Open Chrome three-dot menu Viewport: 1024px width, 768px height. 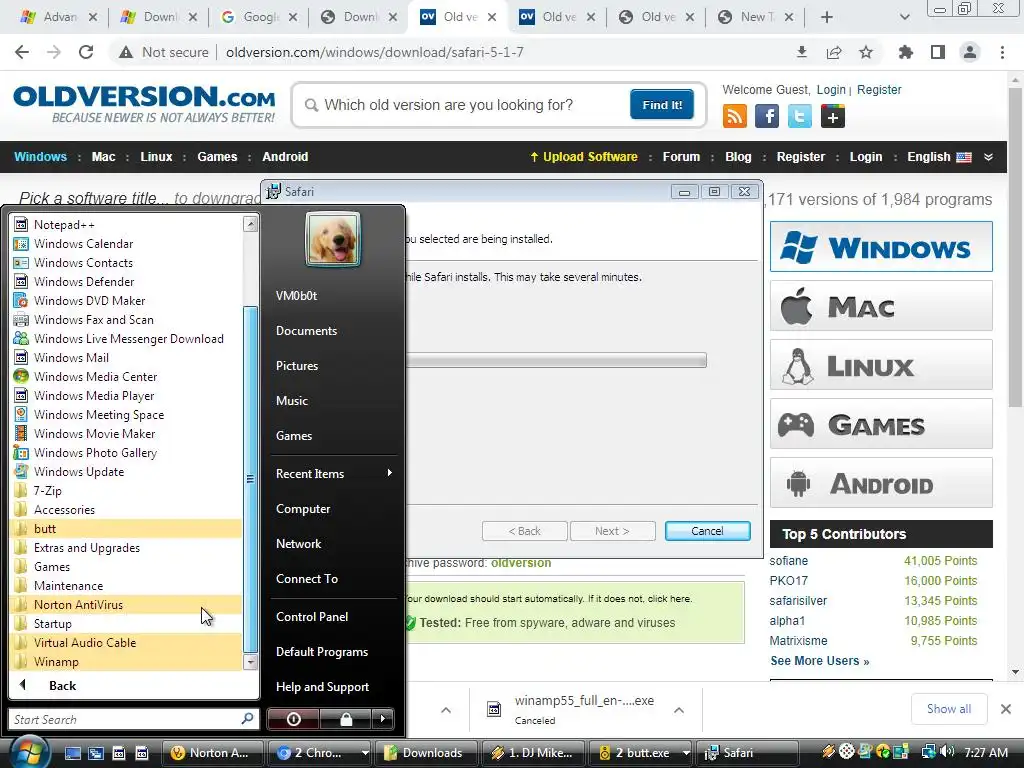(1002, 52)
